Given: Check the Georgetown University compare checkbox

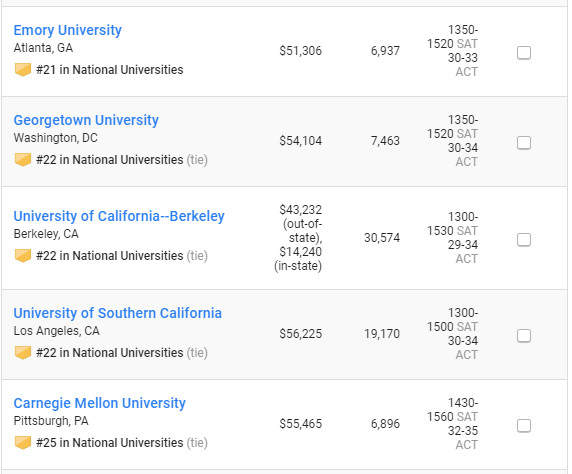Looking at the screenshot, I should point(524,143).
